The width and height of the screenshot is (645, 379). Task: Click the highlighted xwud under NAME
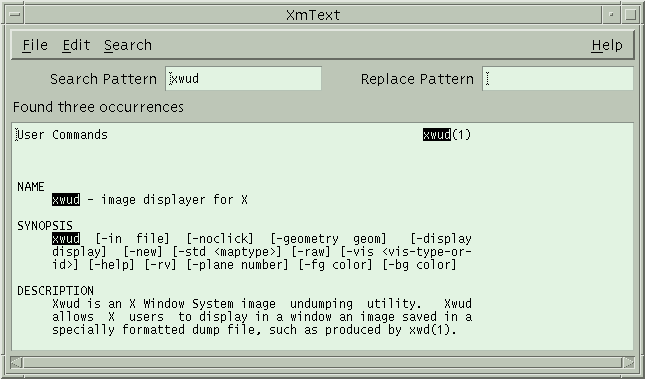click(66, 200)
